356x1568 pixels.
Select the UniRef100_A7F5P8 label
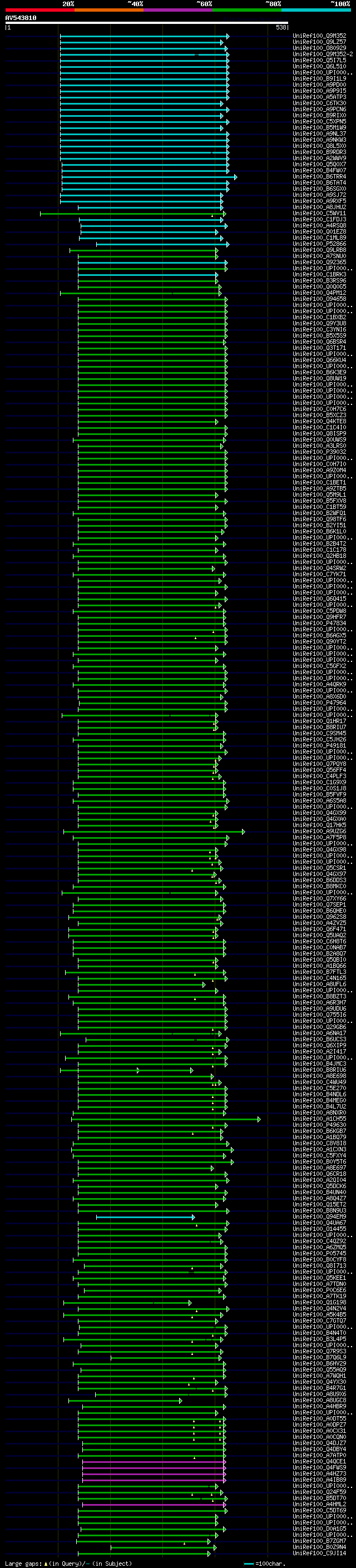[x=319, y=838]
